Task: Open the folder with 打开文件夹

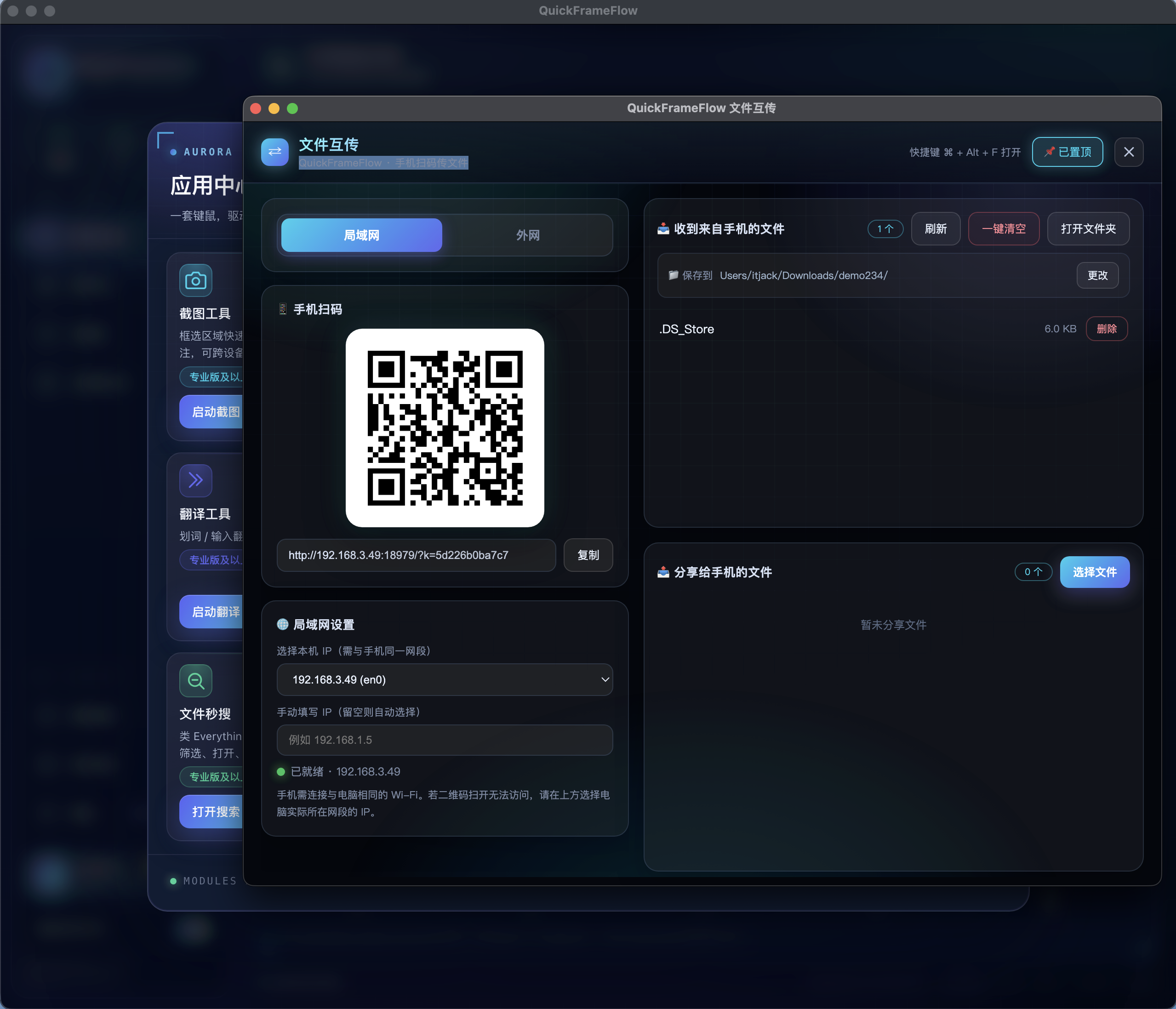Action: click(1088, 229)
